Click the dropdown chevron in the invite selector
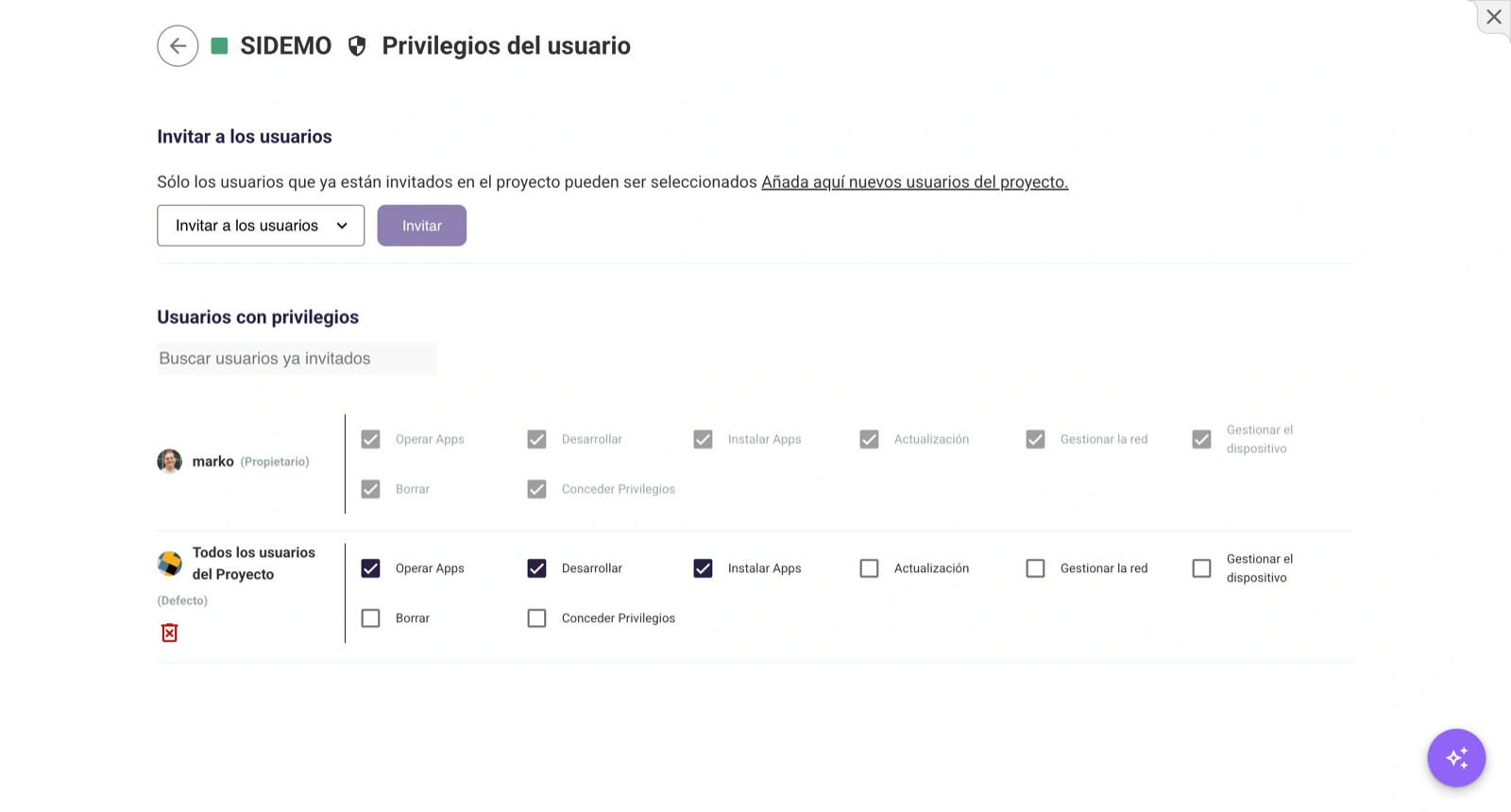Viewport: 1511px width, 812px height. (x=342, y=226)
